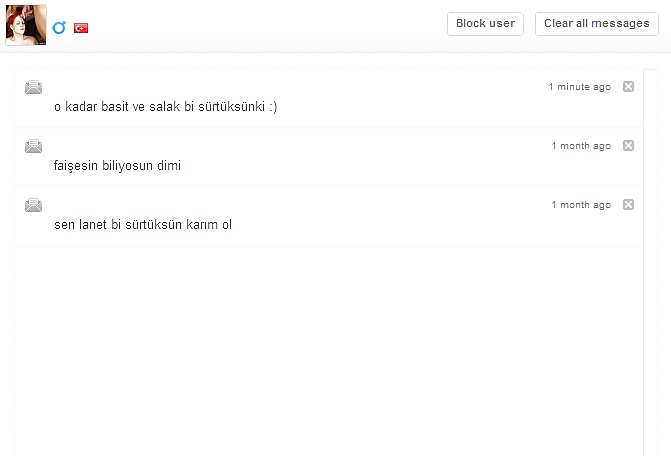The height and width of the screenshot is (456, 671).
Task: Click the blue male gender icon
Action: pyautogui.click(x=59, y=28)
